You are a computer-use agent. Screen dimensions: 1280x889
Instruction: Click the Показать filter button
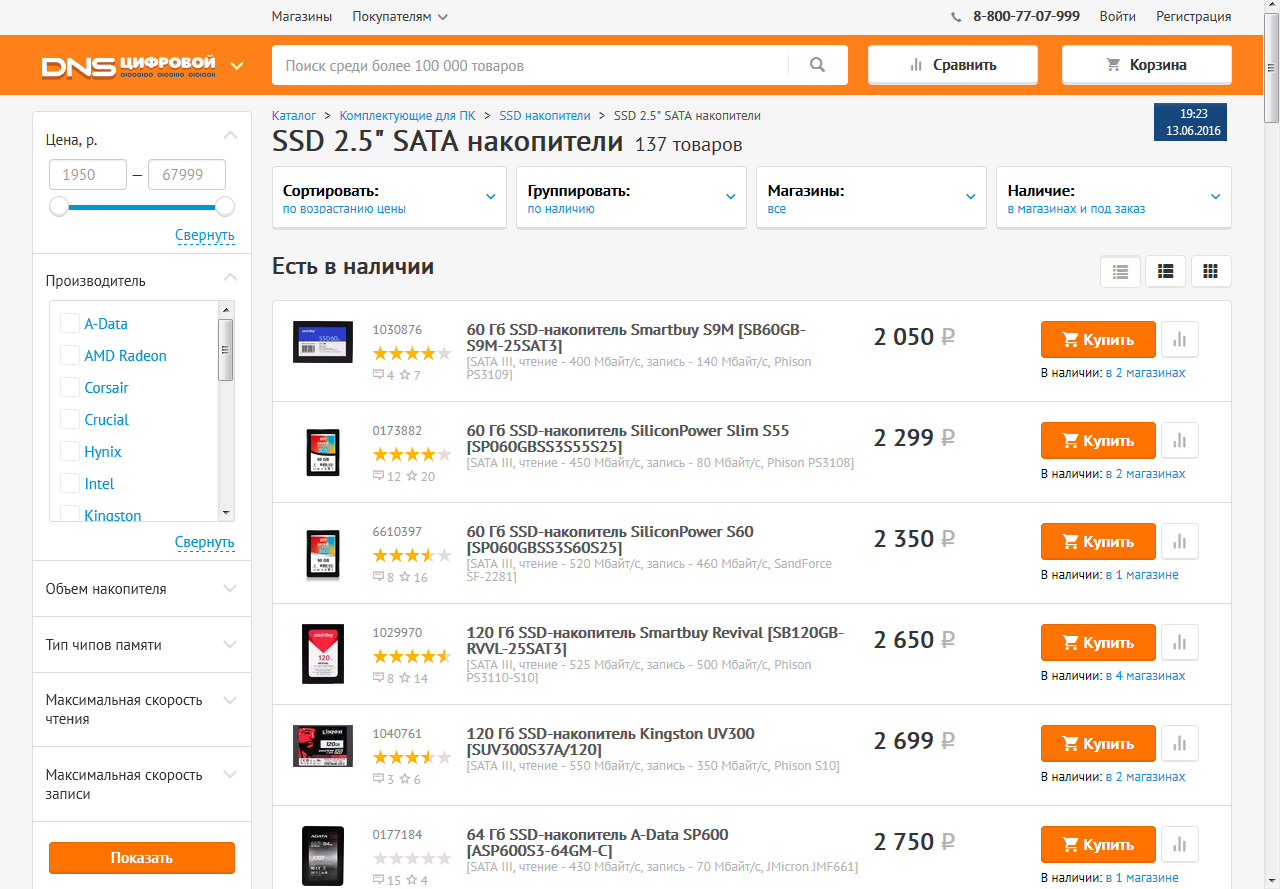[142, 858]
